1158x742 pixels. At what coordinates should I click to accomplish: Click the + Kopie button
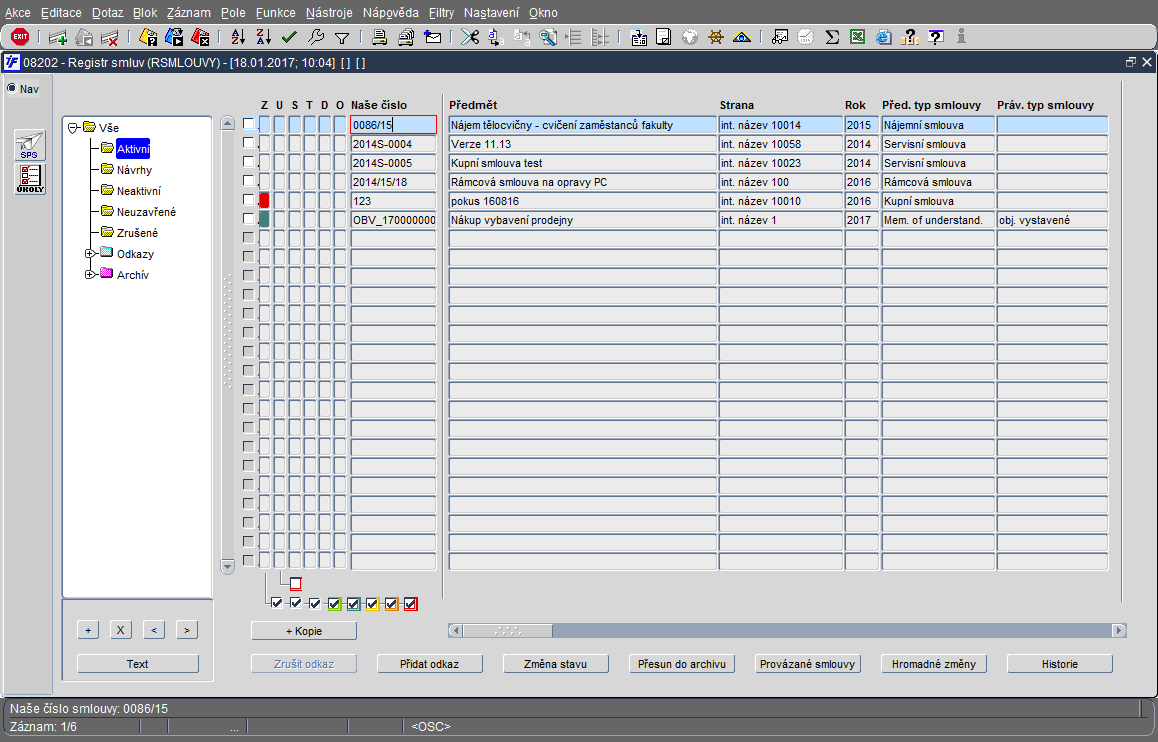[x=304, y=631]
